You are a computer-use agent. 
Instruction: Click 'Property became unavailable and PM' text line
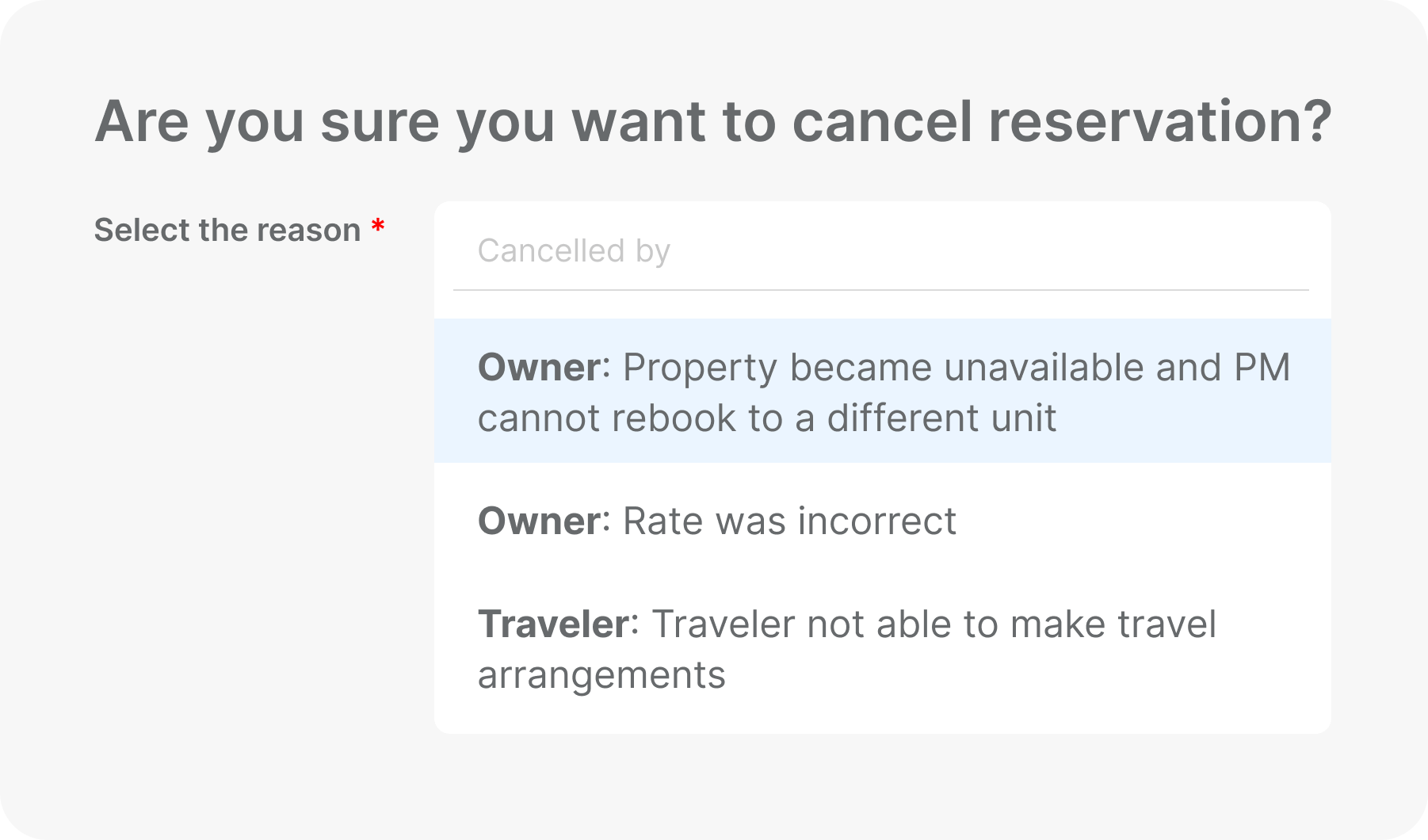click(x=956, y=368)
